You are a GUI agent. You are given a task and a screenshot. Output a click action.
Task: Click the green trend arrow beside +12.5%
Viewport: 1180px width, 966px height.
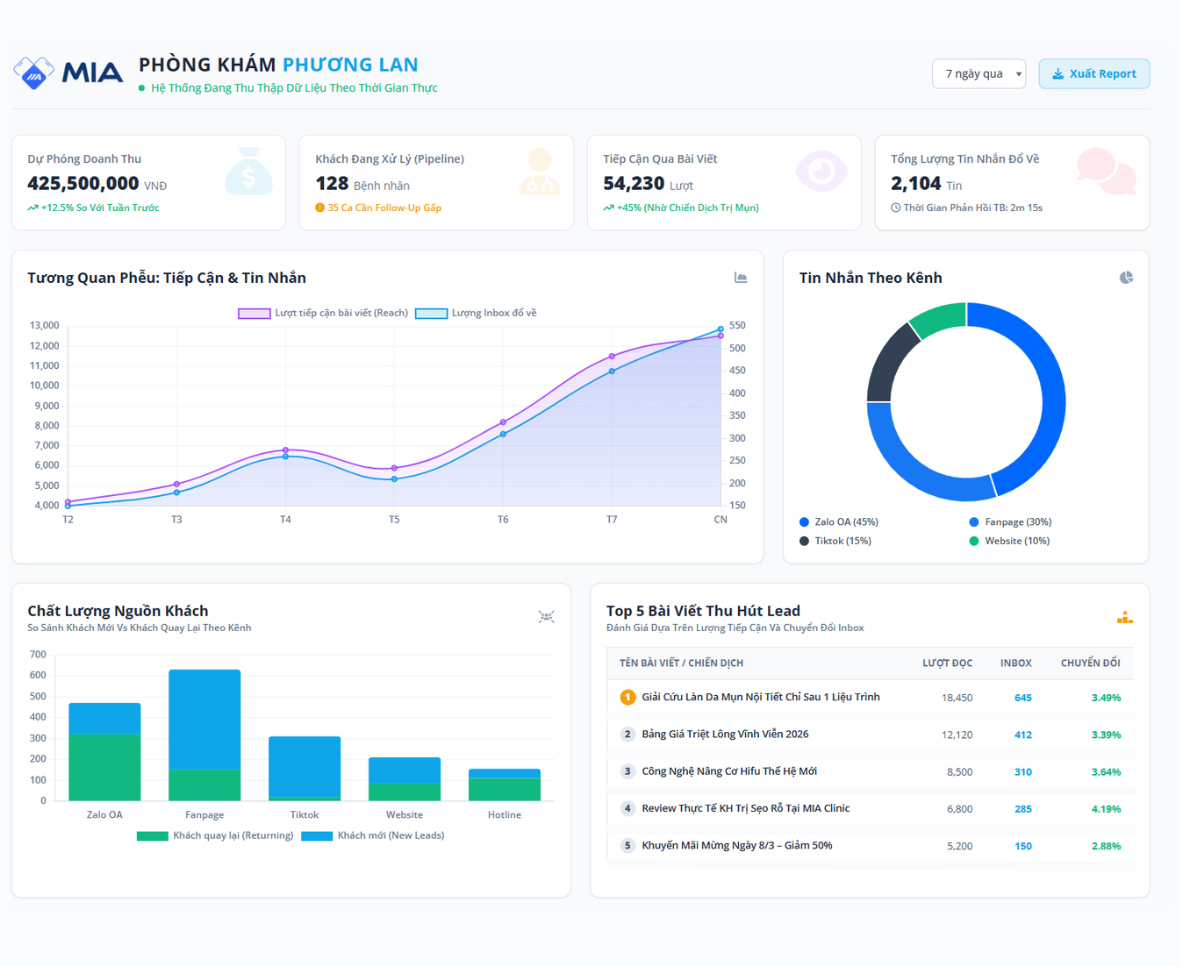click(x=32, y=208)
